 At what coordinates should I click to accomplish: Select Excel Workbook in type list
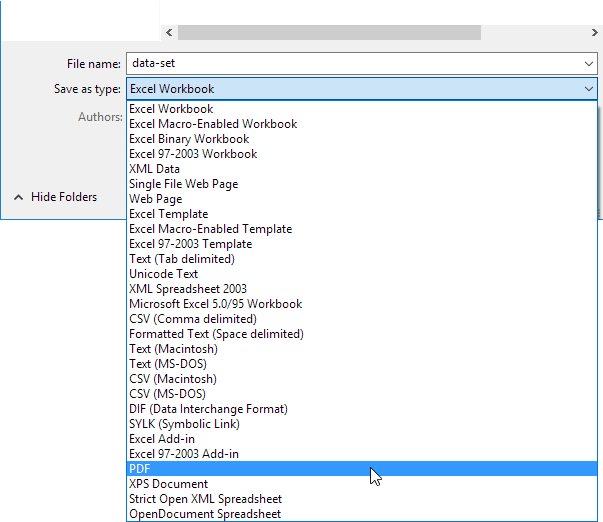tap(361, 109)
